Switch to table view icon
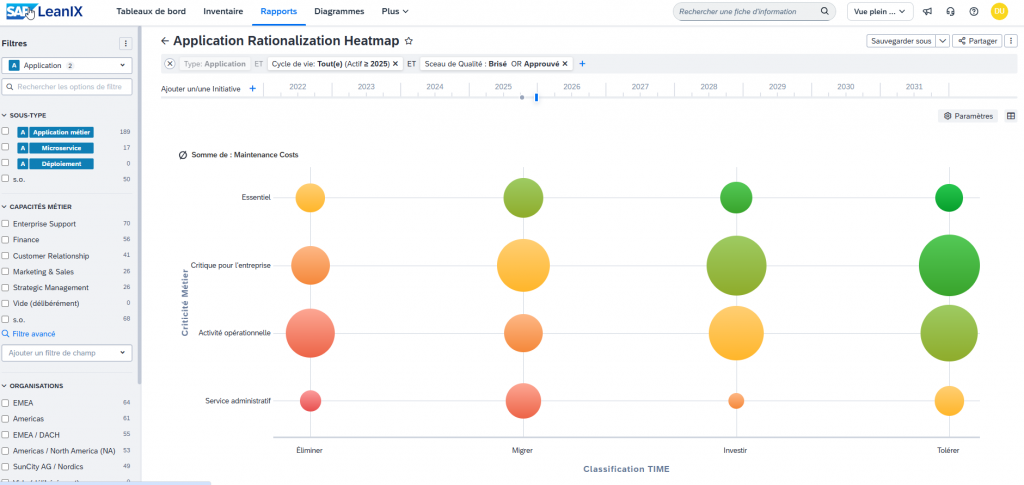The image size is (1024, 485). tap(1010, 116)
